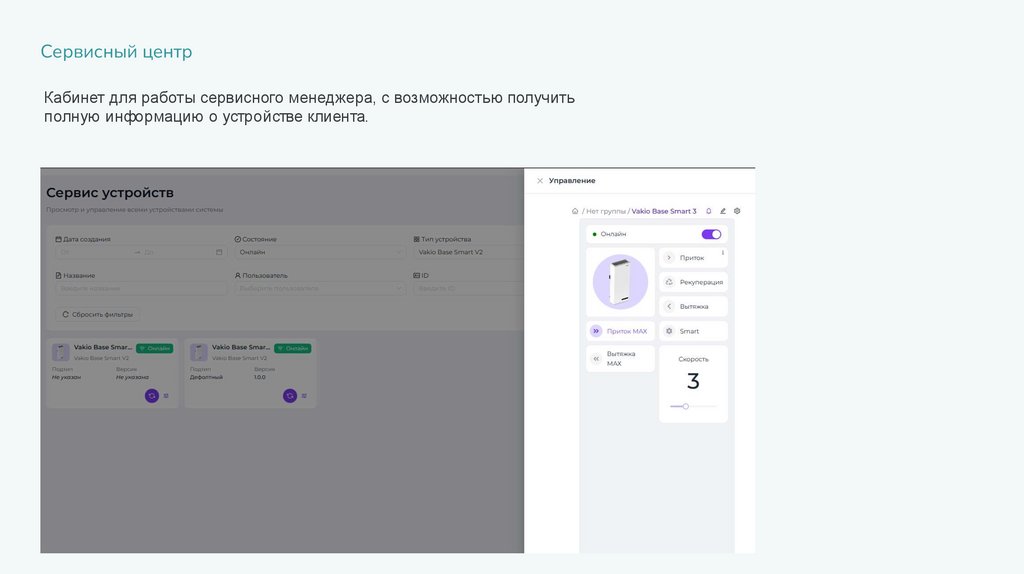Activate the Вытяжка MAX mode
The image size is (1024, 574).
click(620, 359)
